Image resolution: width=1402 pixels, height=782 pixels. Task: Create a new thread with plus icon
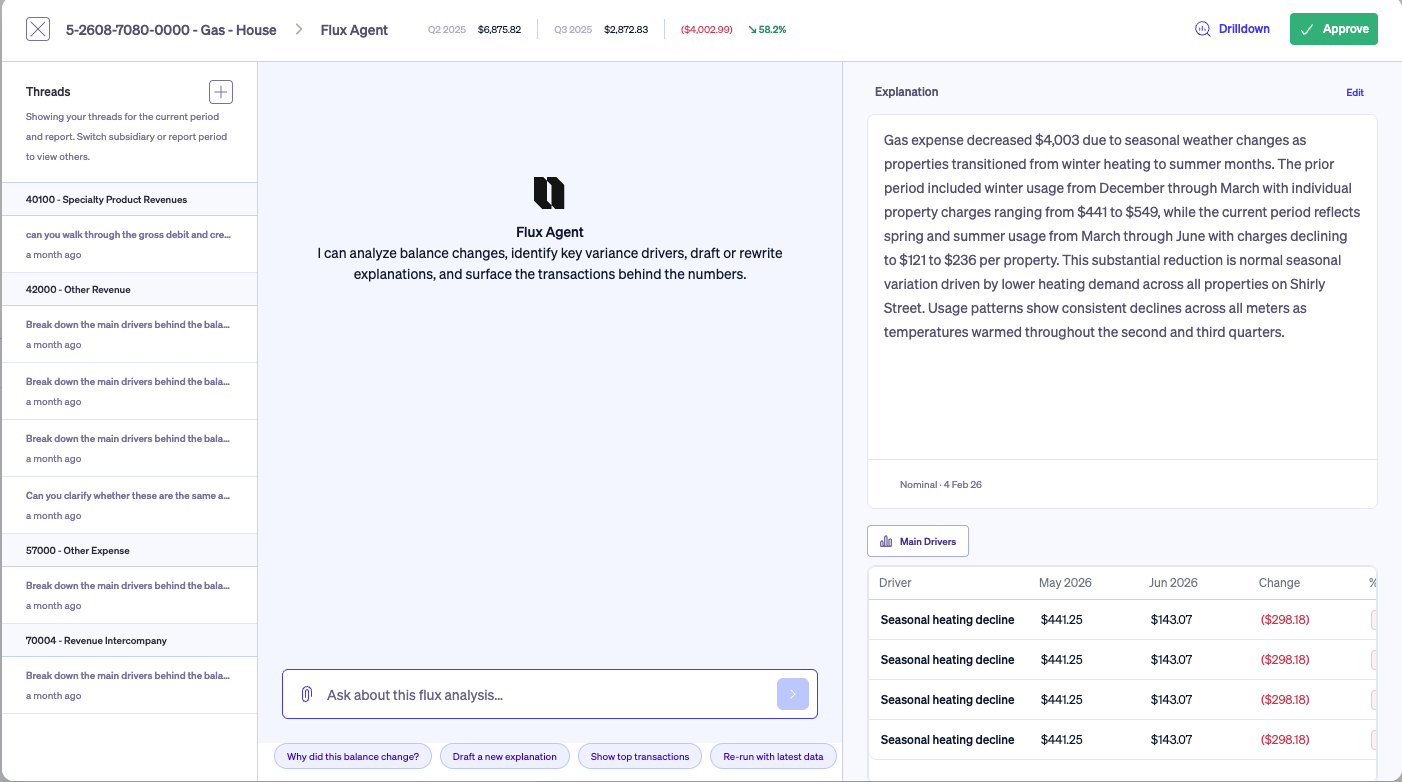pos(221,92)
